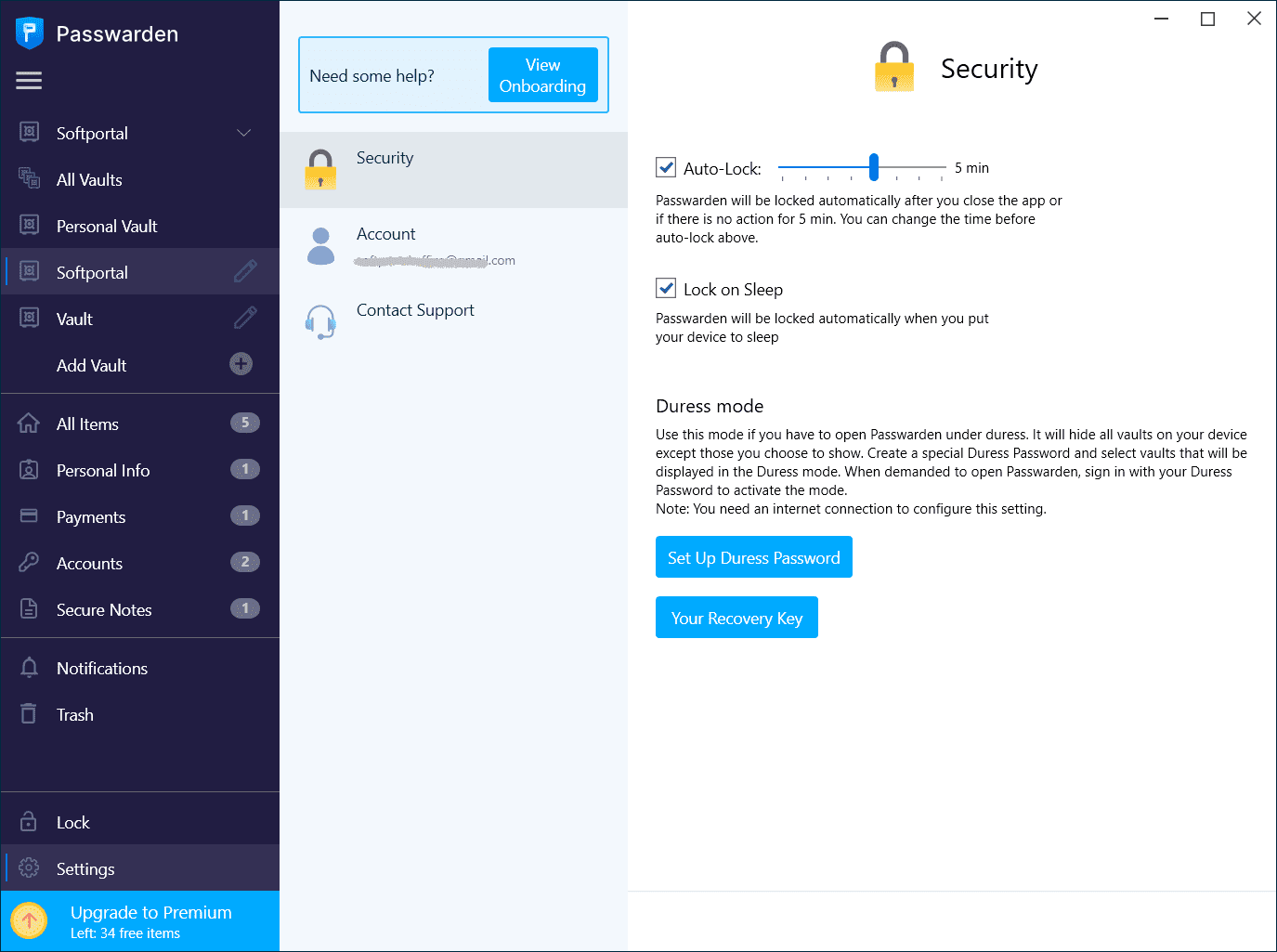
Task: Expand the Softportal vault dropdown chevron
Action: click(x=243, y=133)
